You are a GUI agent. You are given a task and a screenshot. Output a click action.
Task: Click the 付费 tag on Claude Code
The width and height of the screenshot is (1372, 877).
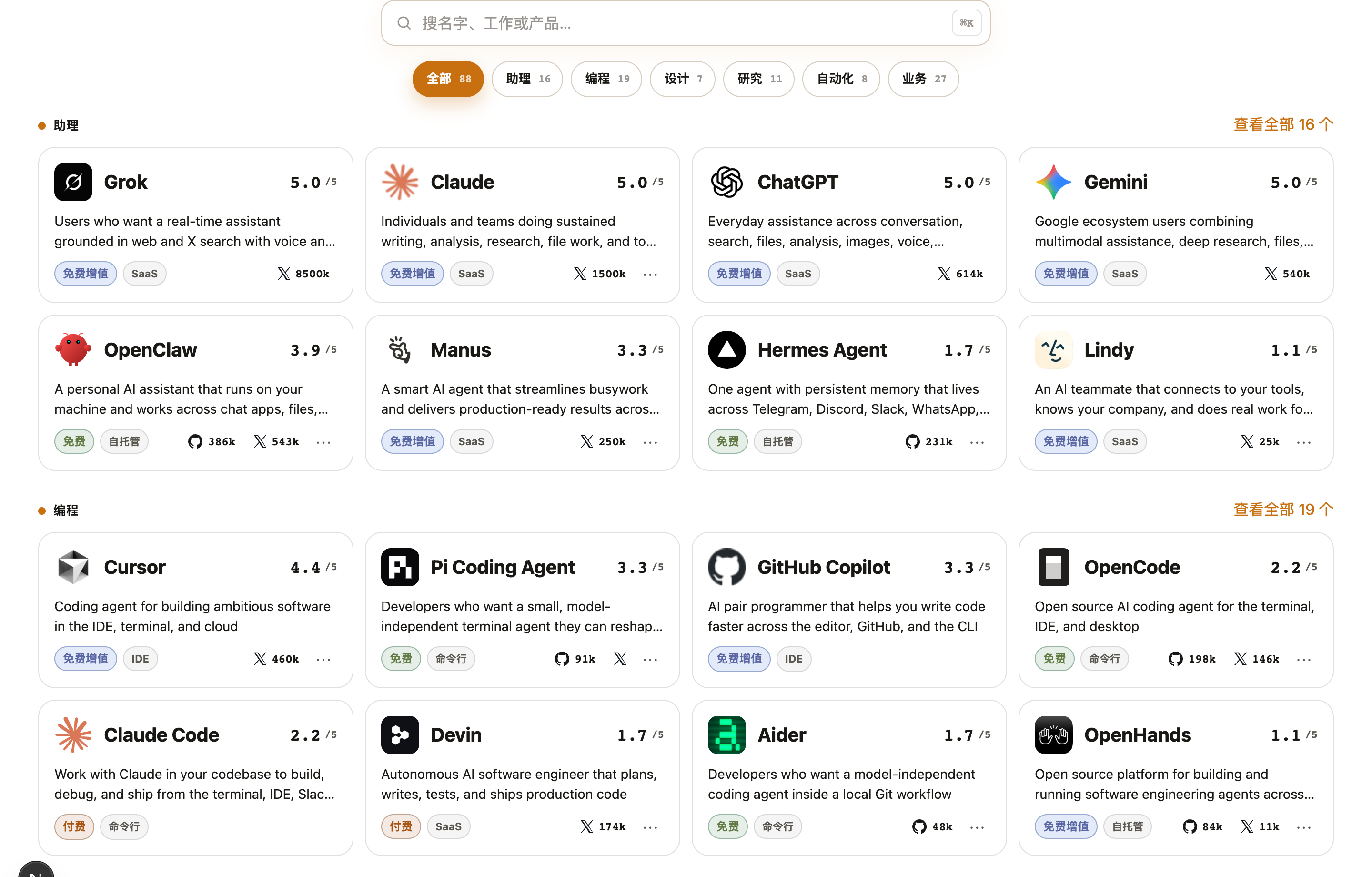click(x=74, y=826)
